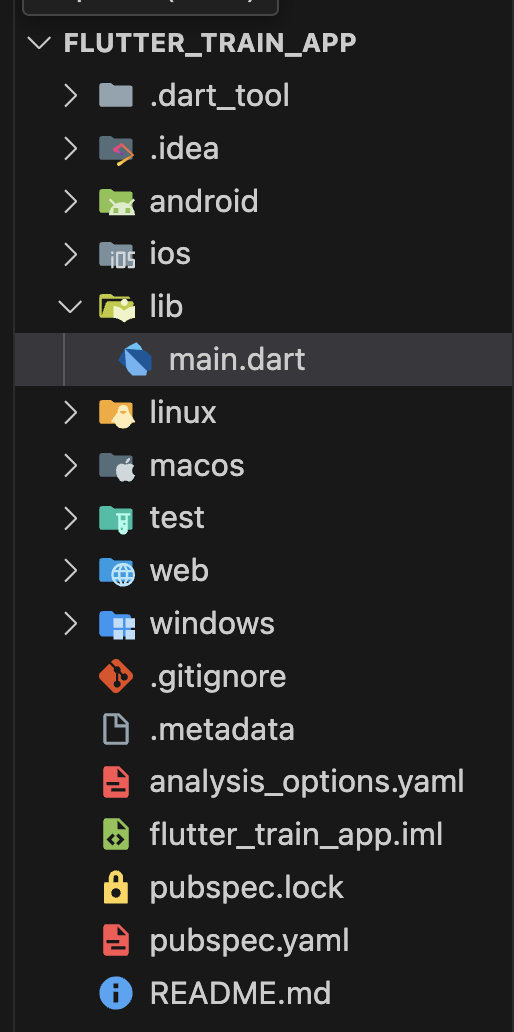
Task: Click the ios folder icon
Action: coord(116,255)
